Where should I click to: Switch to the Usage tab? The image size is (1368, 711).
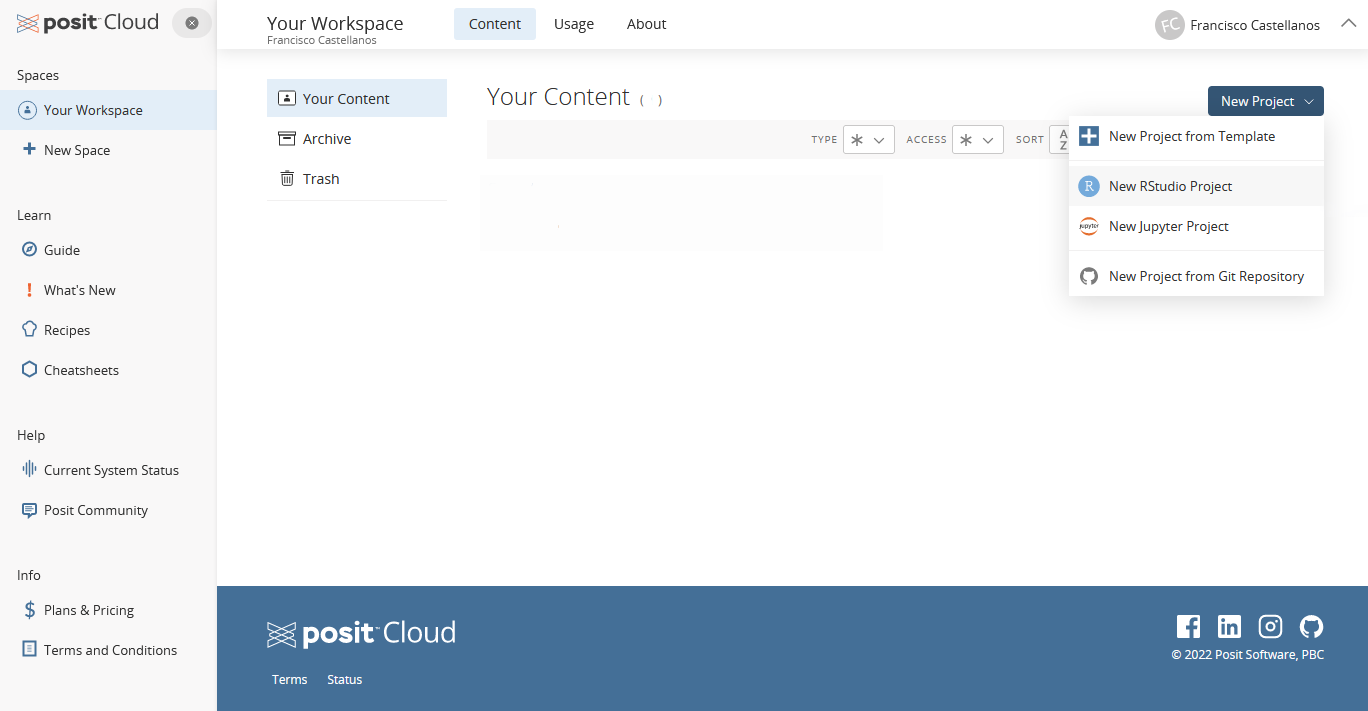pos(574,24)
